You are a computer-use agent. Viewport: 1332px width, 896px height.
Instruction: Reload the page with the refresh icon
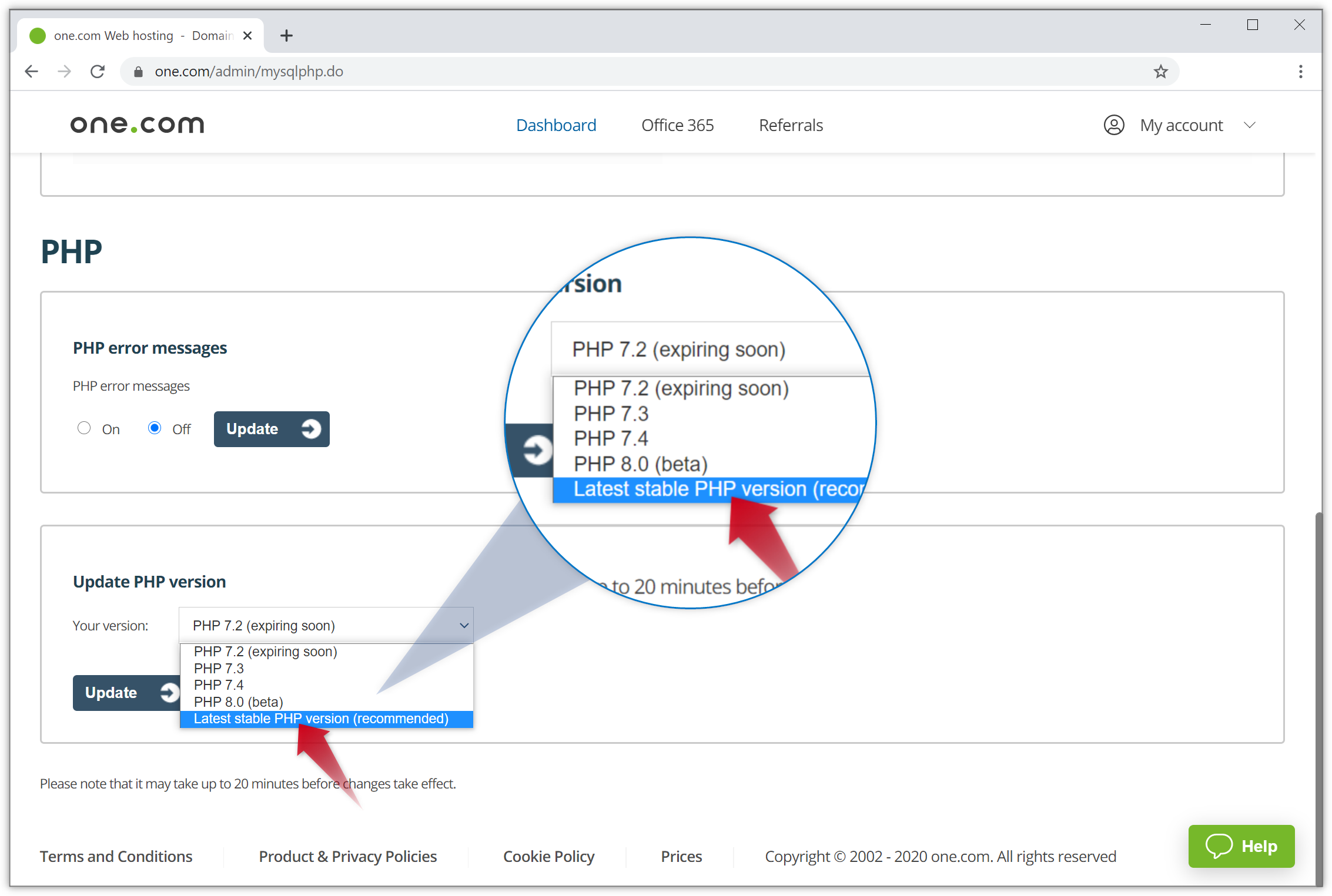98,72
